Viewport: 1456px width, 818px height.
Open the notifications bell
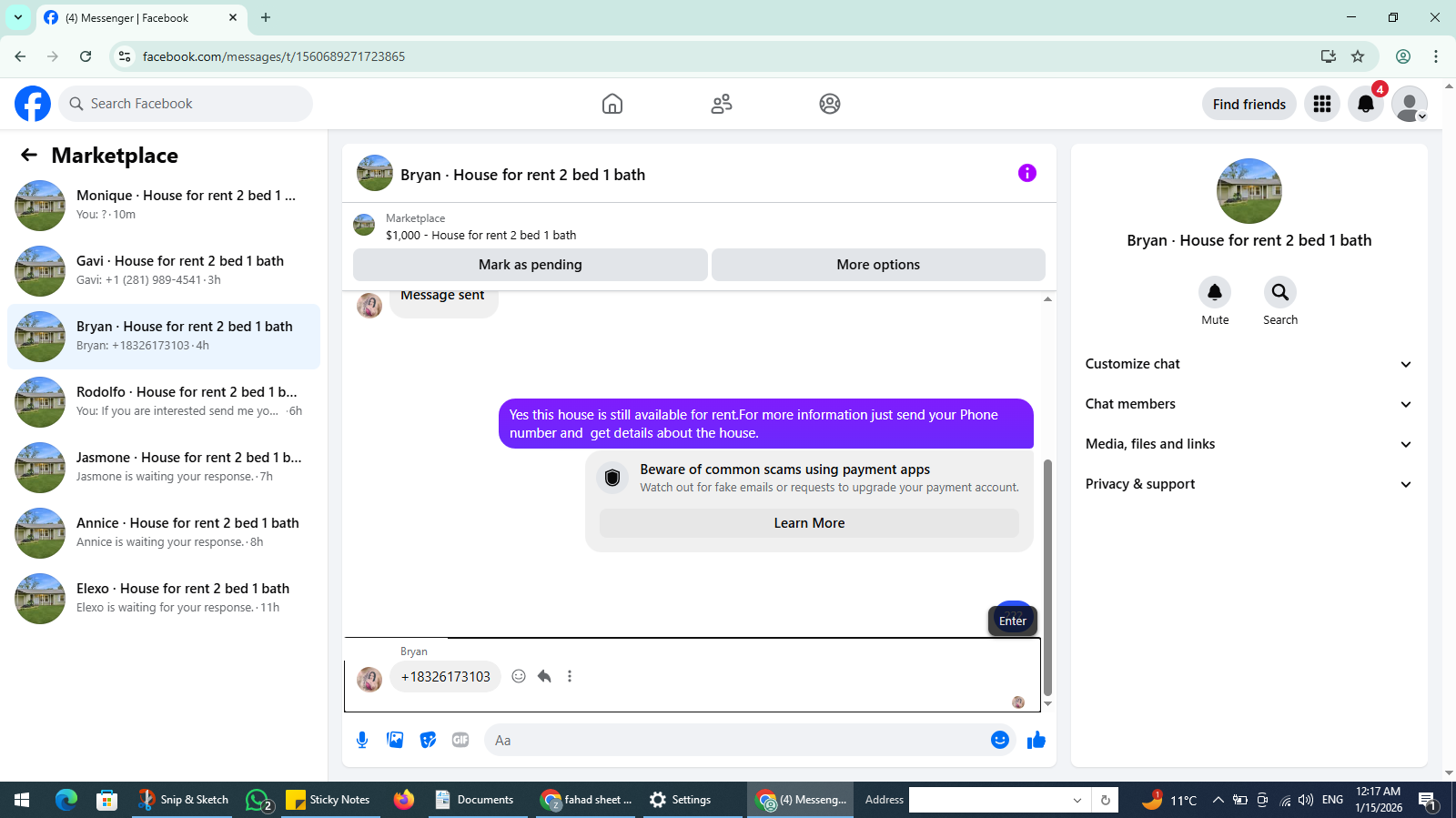coord(1366,104)
